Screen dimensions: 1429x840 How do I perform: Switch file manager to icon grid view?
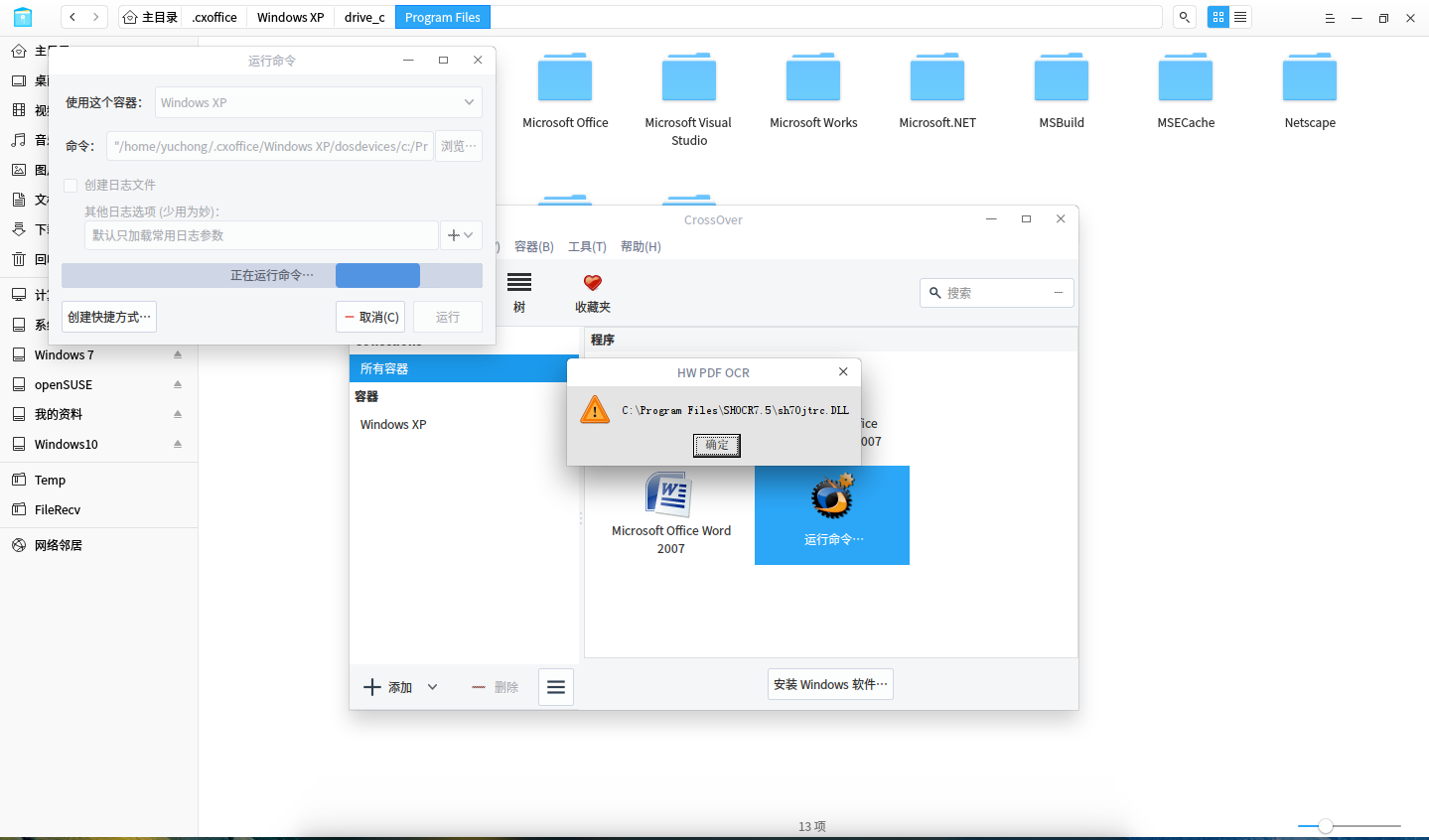[1218, 17]
